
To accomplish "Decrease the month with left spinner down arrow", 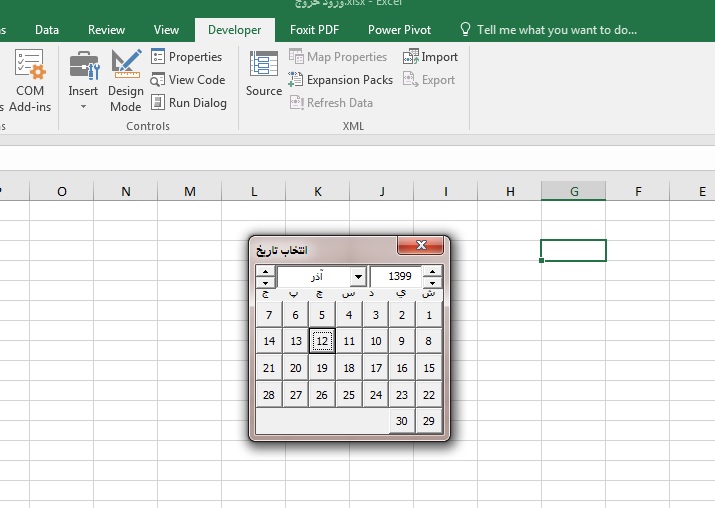I will [265, 283].
